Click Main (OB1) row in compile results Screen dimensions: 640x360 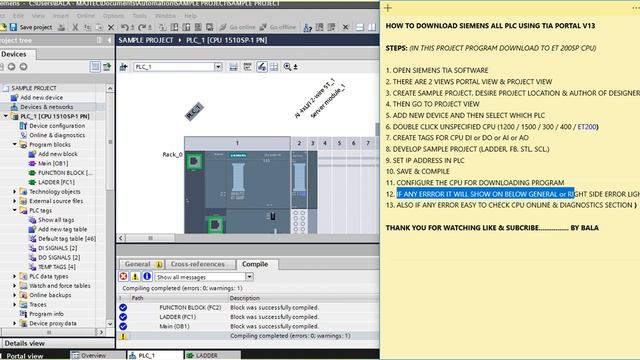(248, 327)
